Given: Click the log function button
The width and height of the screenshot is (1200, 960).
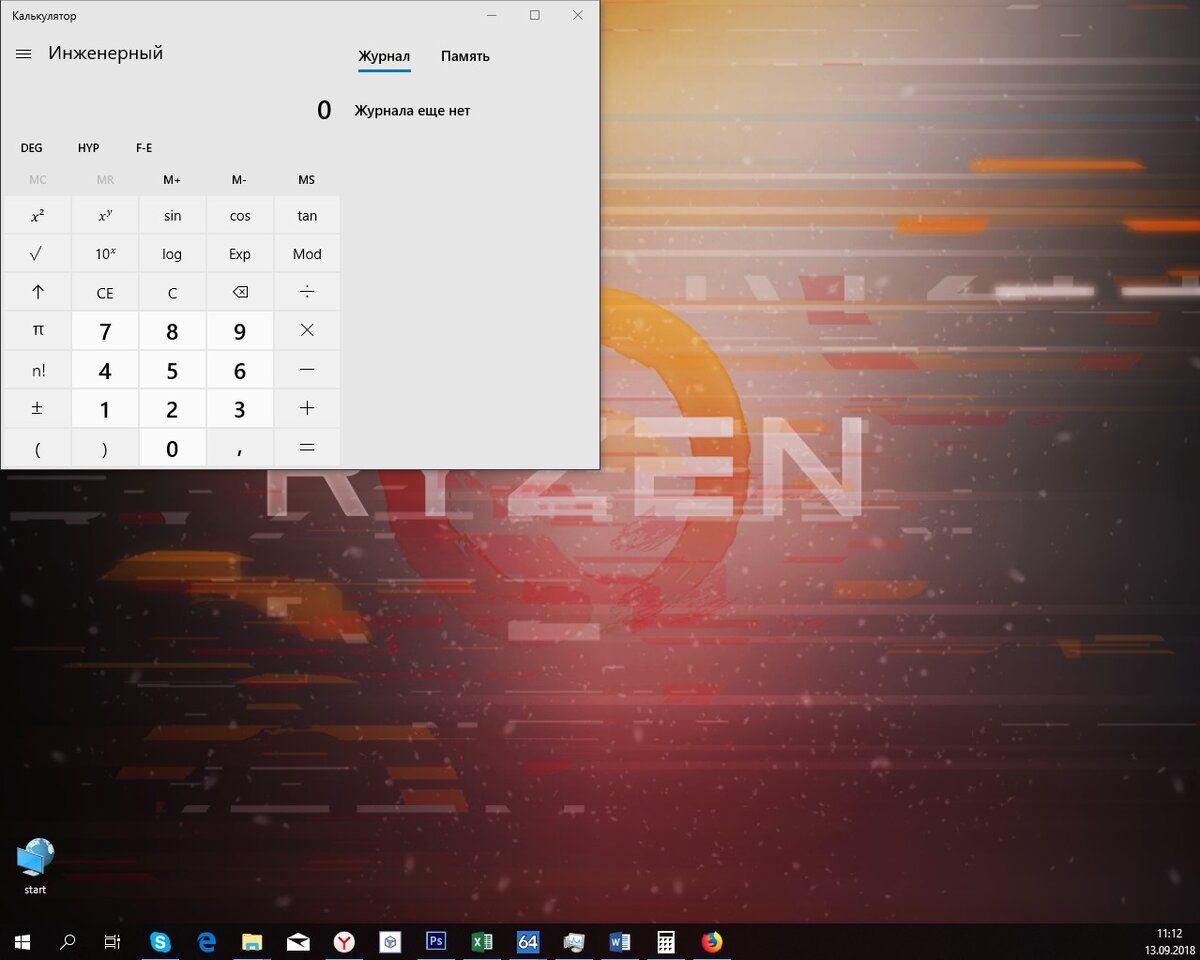Looking at the screenshot, I should pos(172,254).
